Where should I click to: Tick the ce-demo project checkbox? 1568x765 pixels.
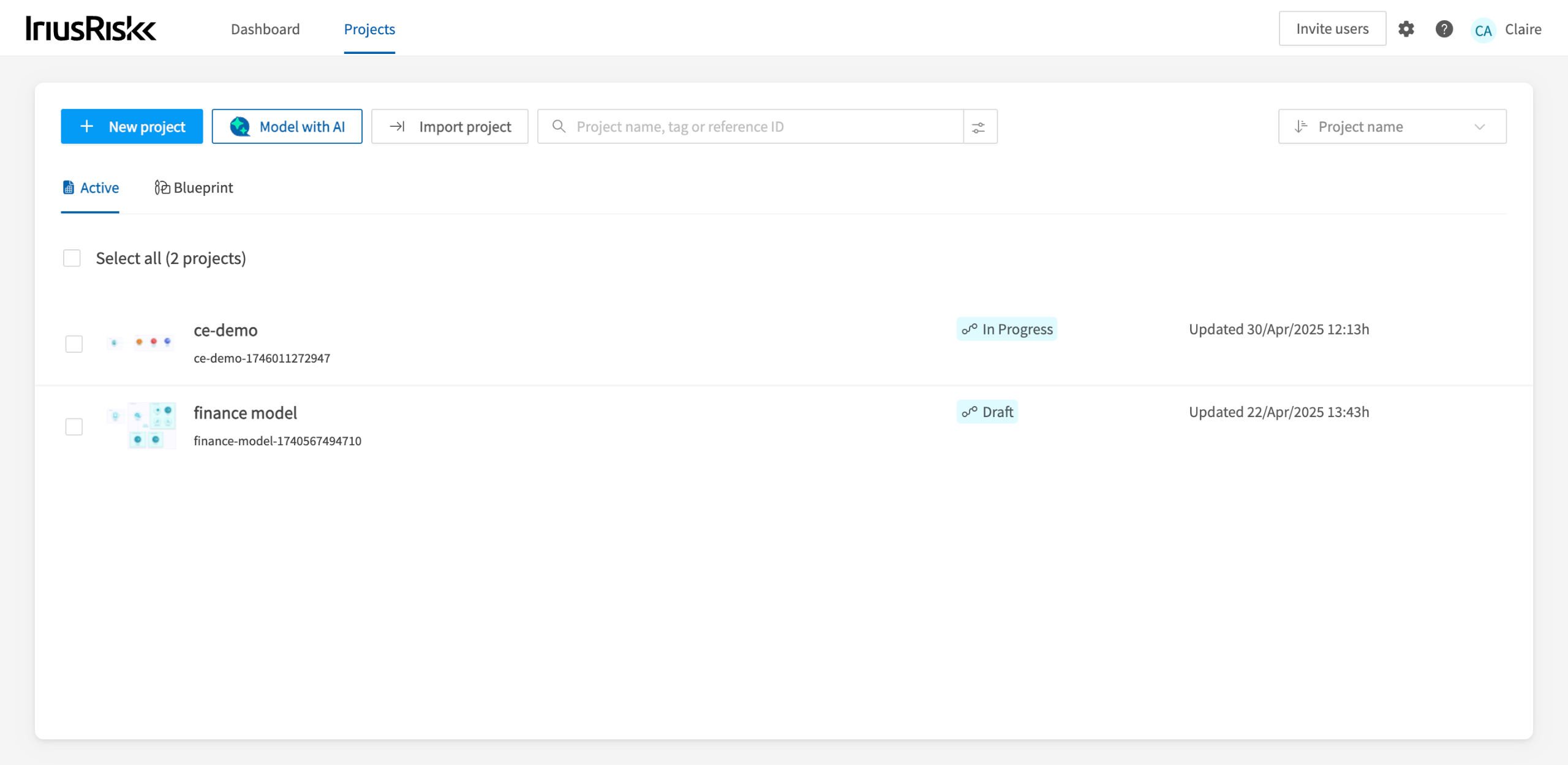(74, 344)
